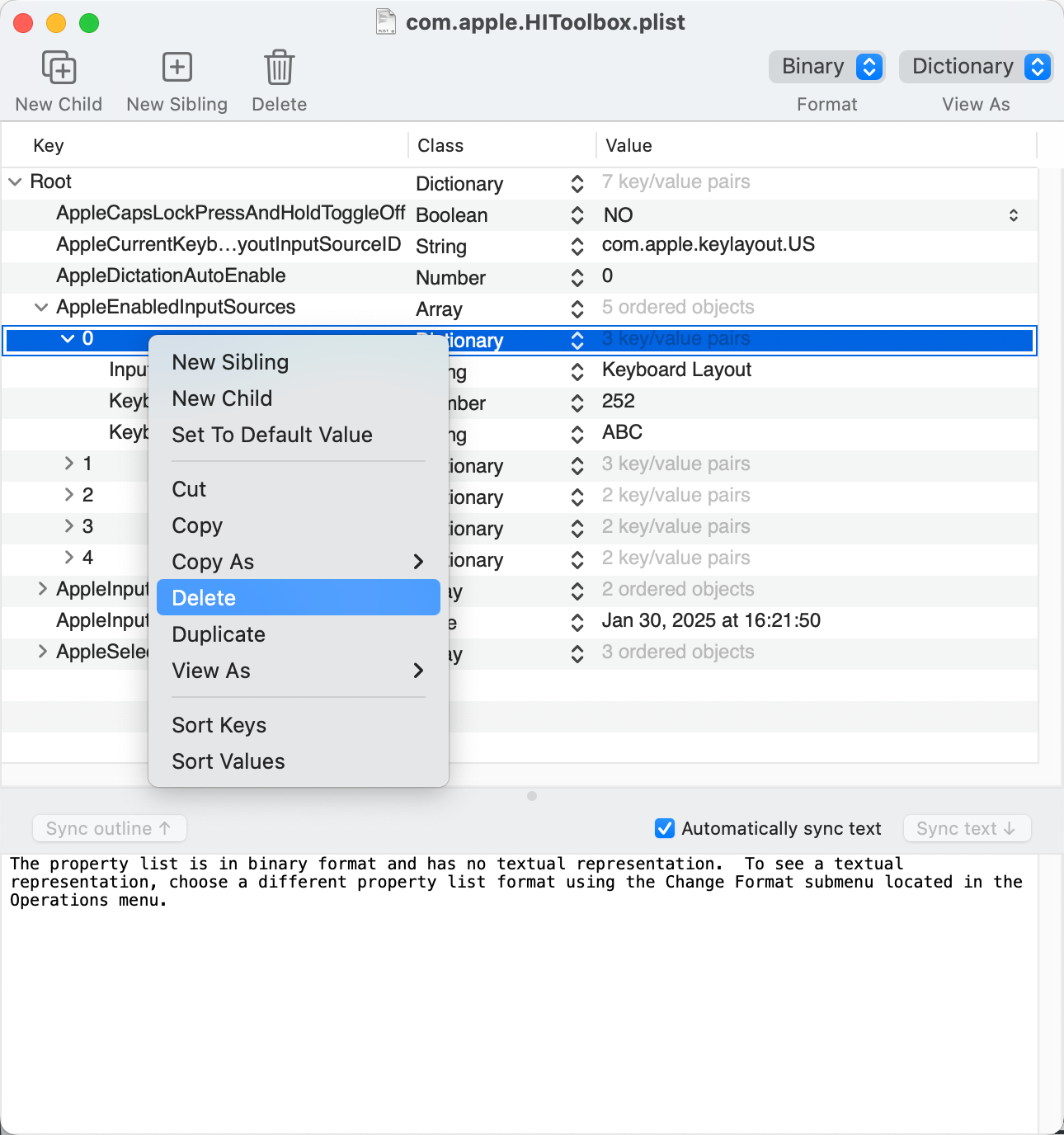Collapse the Root tree node

(16, 181)
